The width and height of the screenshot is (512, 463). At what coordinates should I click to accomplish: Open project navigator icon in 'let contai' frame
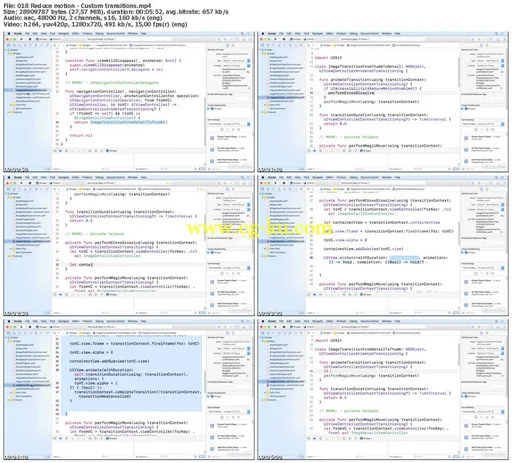point(9,189)
